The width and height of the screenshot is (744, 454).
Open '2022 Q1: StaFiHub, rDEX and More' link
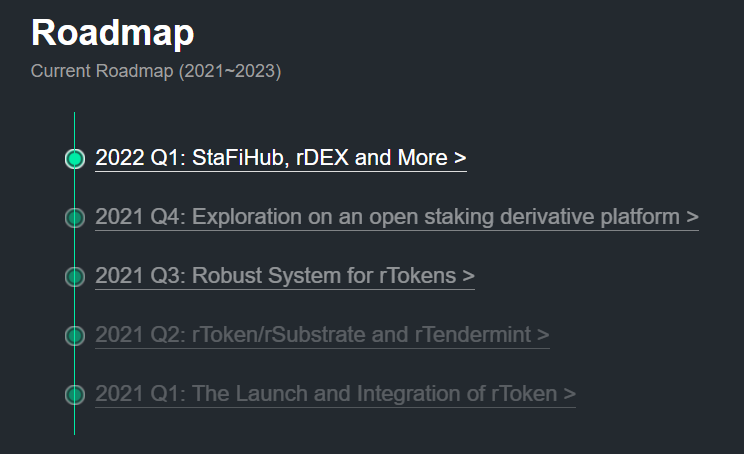[x=281, y=158]
